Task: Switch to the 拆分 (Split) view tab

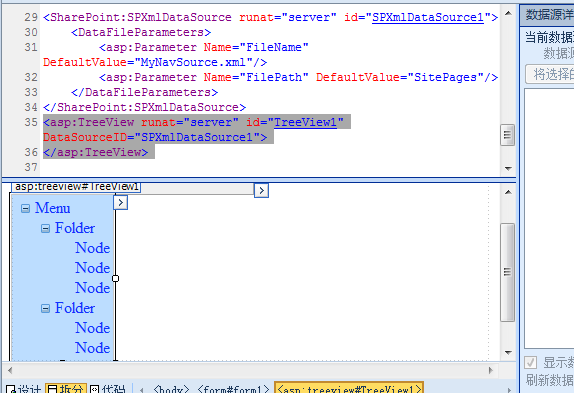Action: click(x=66, y=389)
